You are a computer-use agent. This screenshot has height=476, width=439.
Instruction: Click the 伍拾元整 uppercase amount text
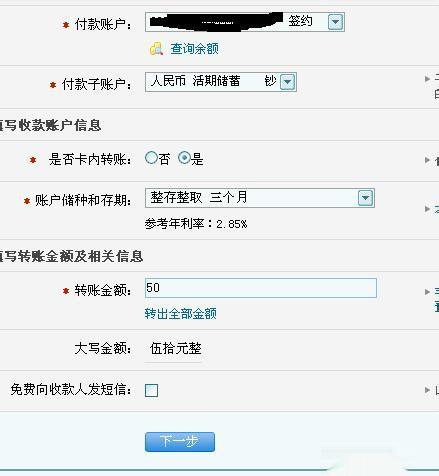(176, 349)
